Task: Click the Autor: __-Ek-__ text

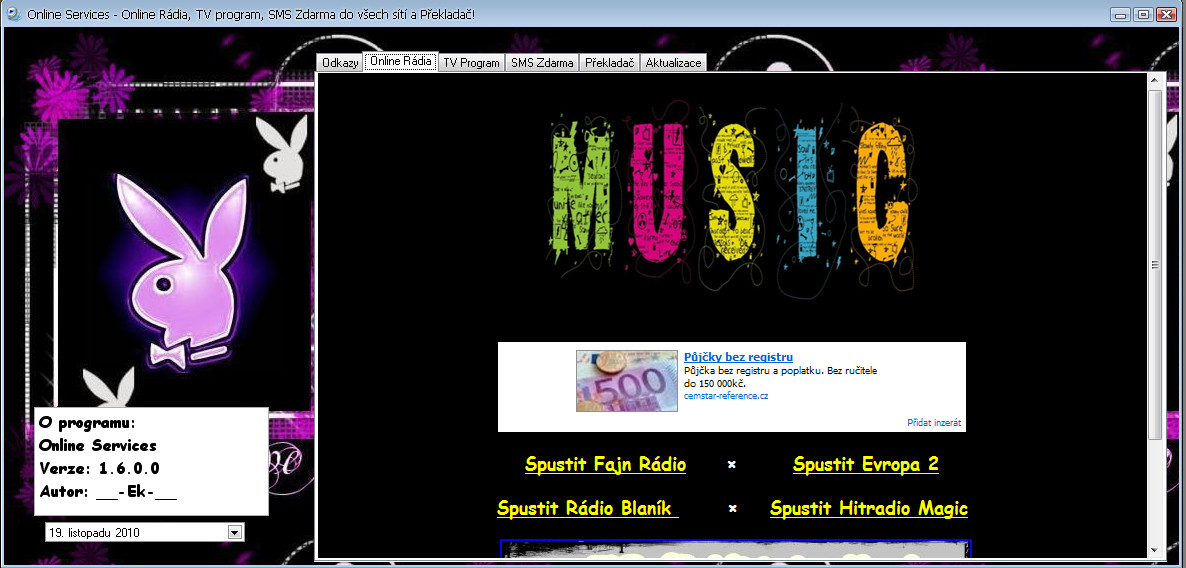Action: [108, 492]
